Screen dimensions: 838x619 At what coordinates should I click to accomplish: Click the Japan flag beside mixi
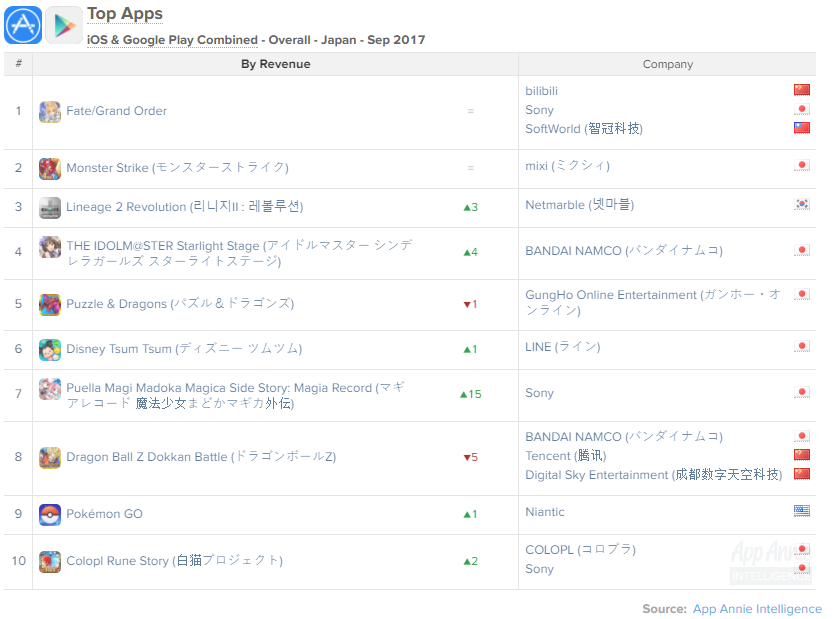tap(802, 165)
